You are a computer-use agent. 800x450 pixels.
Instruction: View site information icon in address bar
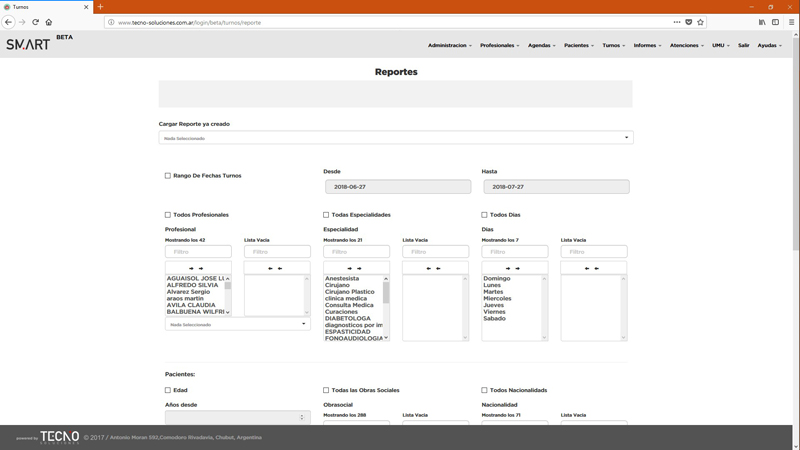coord(111,22)
